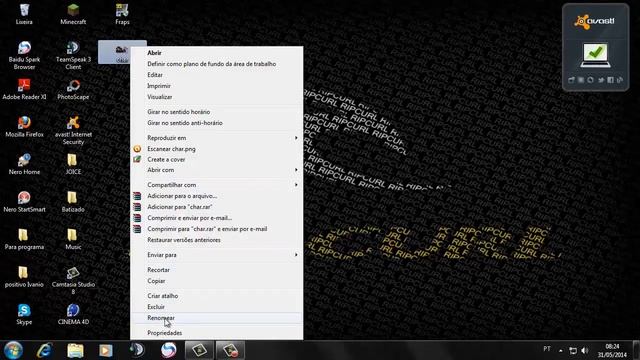Select the avast! Internet Security shortcut
The width and height of the screenshot is (640, 360).
coord(73,130)
